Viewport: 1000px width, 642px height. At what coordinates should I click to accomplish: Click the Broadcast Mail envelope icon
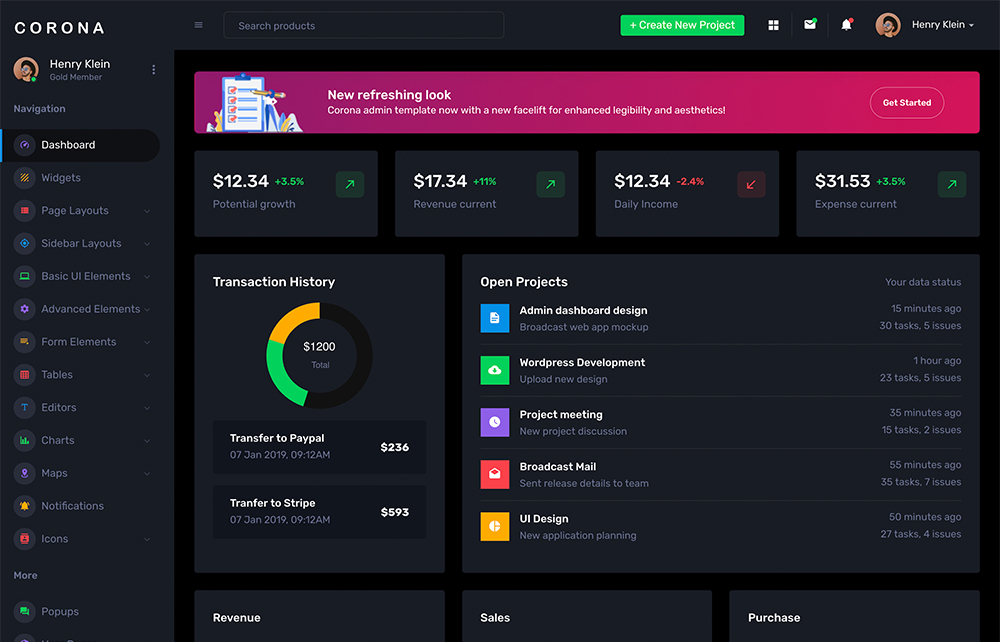494,474
